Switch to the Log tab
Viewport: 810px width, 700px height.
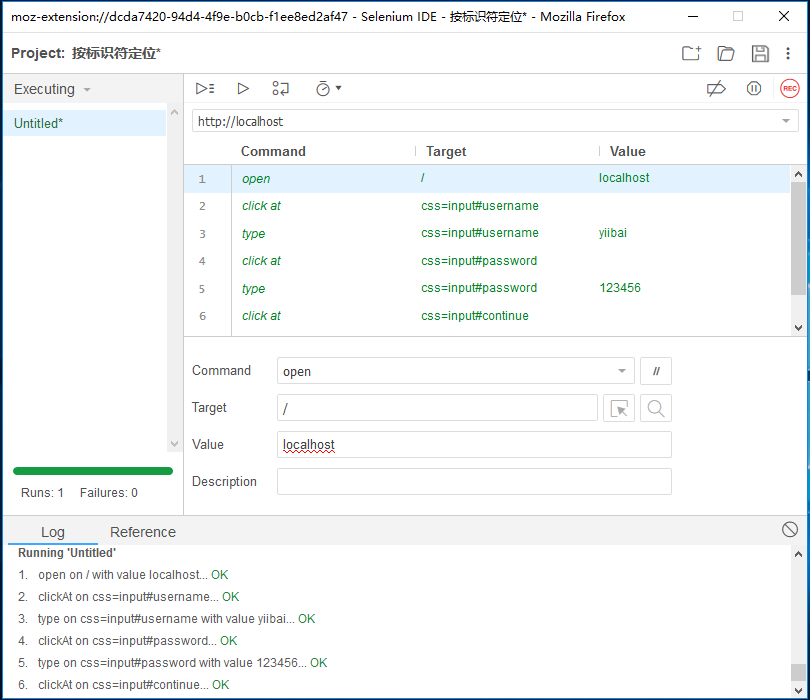click(x=53, y=532)
